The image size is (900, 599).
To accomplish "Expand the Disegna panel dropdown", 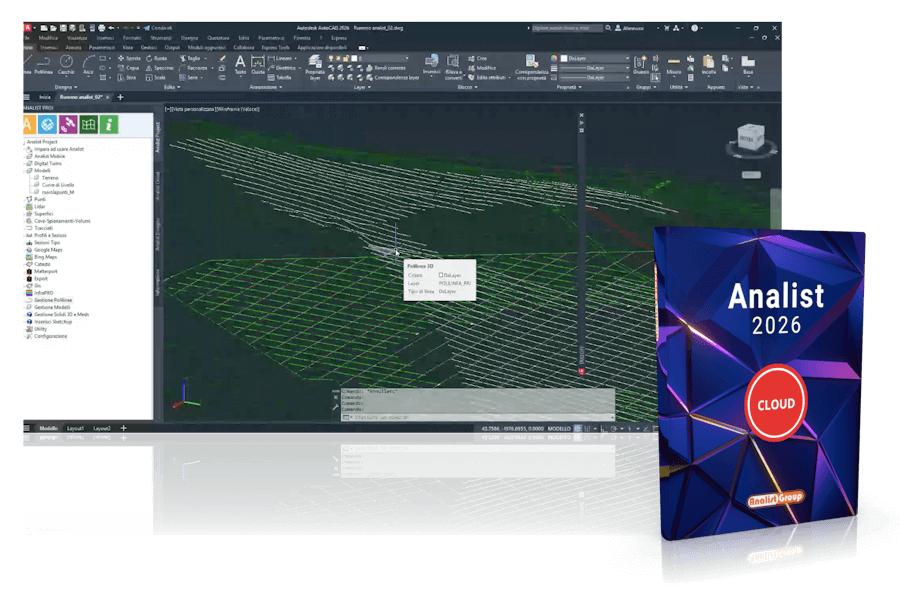I will click(63, 87).
